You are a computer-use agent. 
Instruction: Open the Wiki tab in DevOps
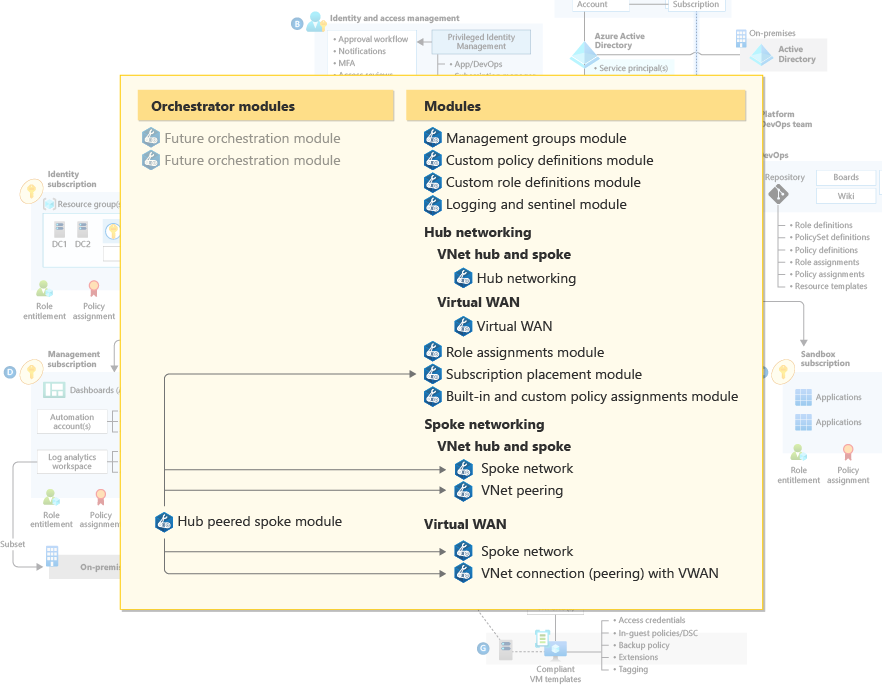click(845, 196)
